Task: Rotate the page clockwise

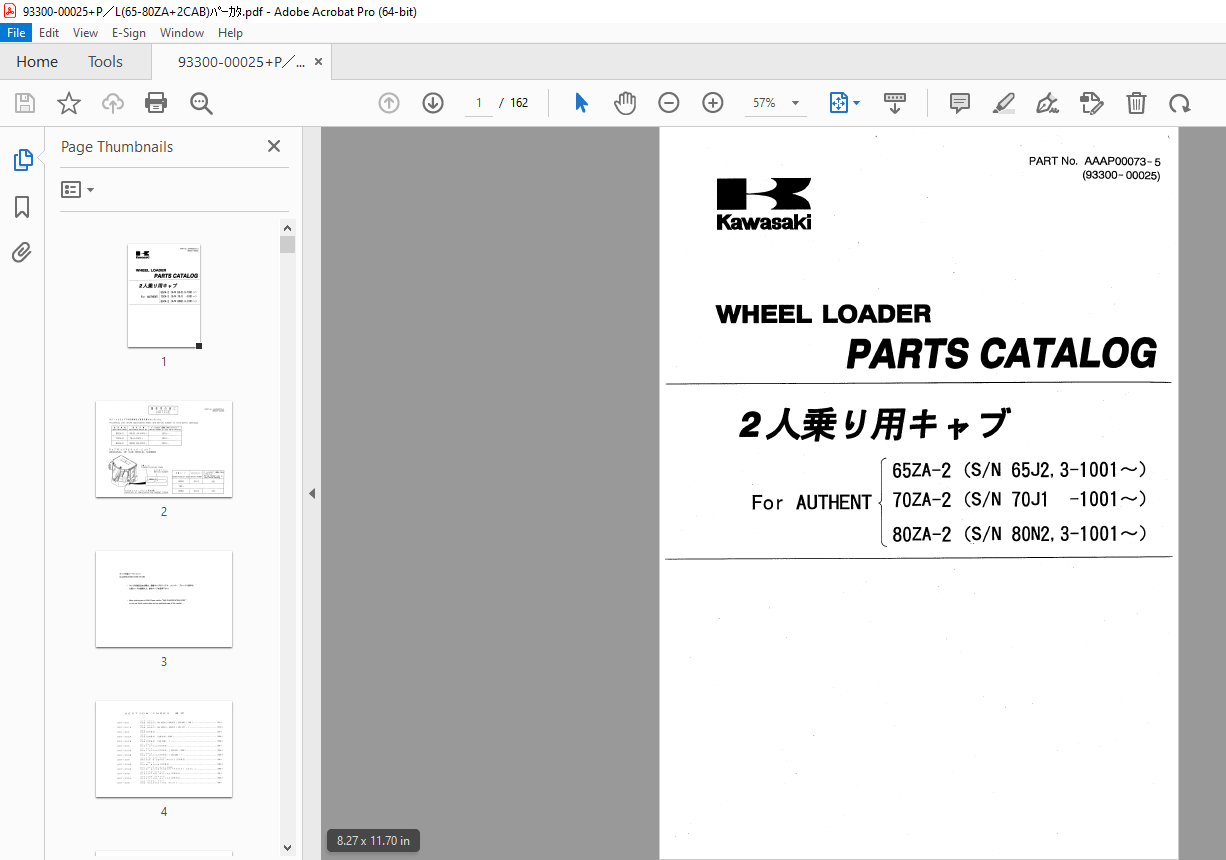Action: (1180, 103)
